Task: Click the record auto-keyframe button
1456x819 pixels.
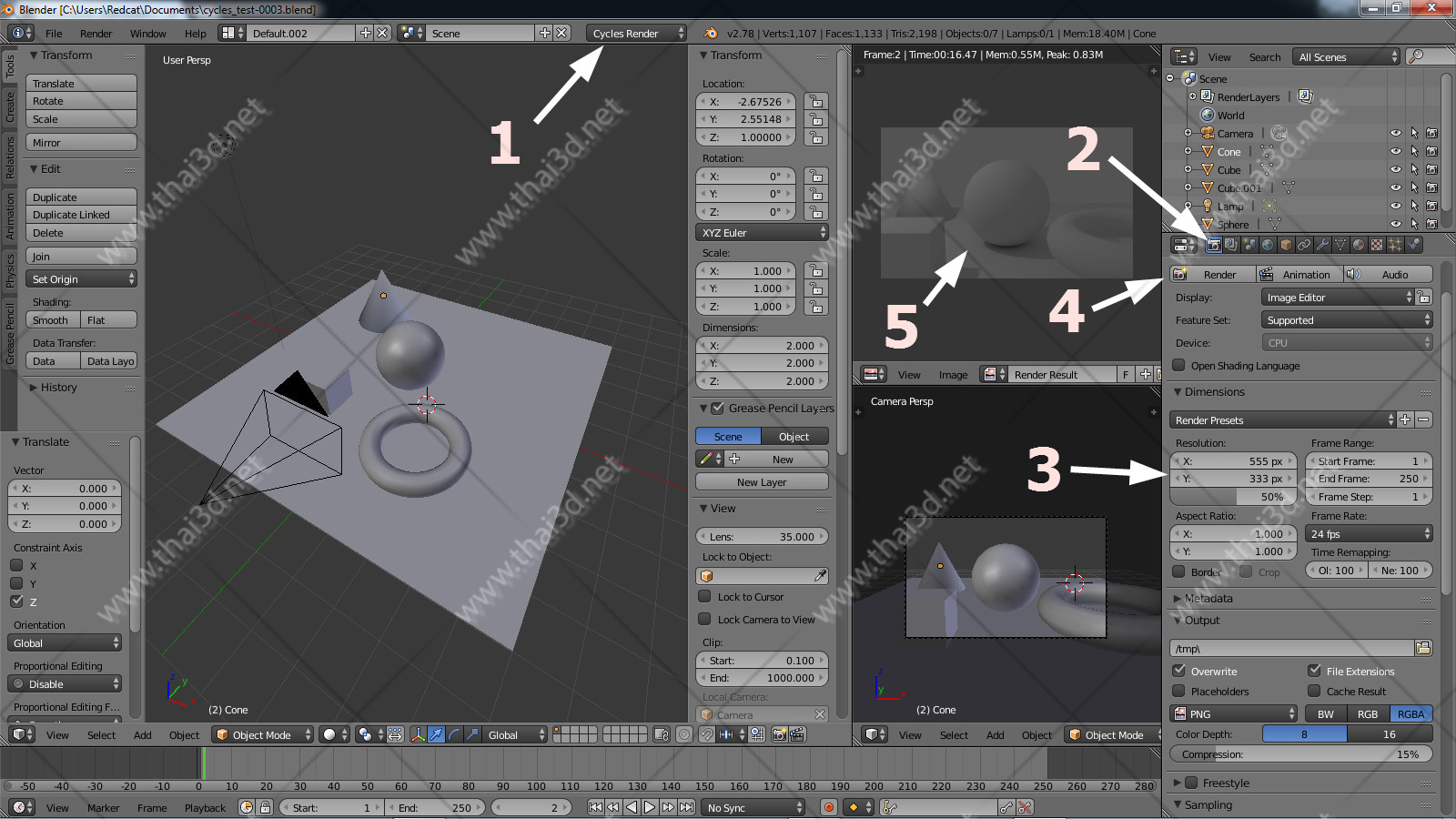Action: point(828,807)
